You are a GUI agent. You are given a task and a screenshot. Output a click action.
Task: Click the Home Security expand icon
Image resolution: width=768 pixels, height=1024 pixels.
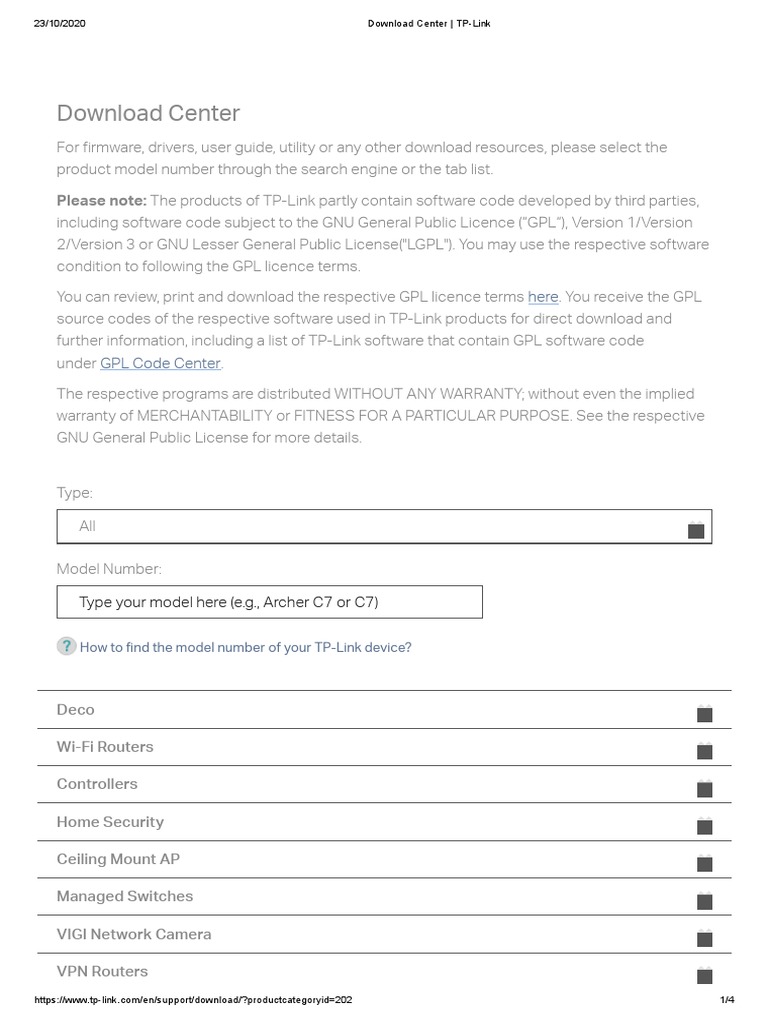pyautogui.click(x=704, y=825)
